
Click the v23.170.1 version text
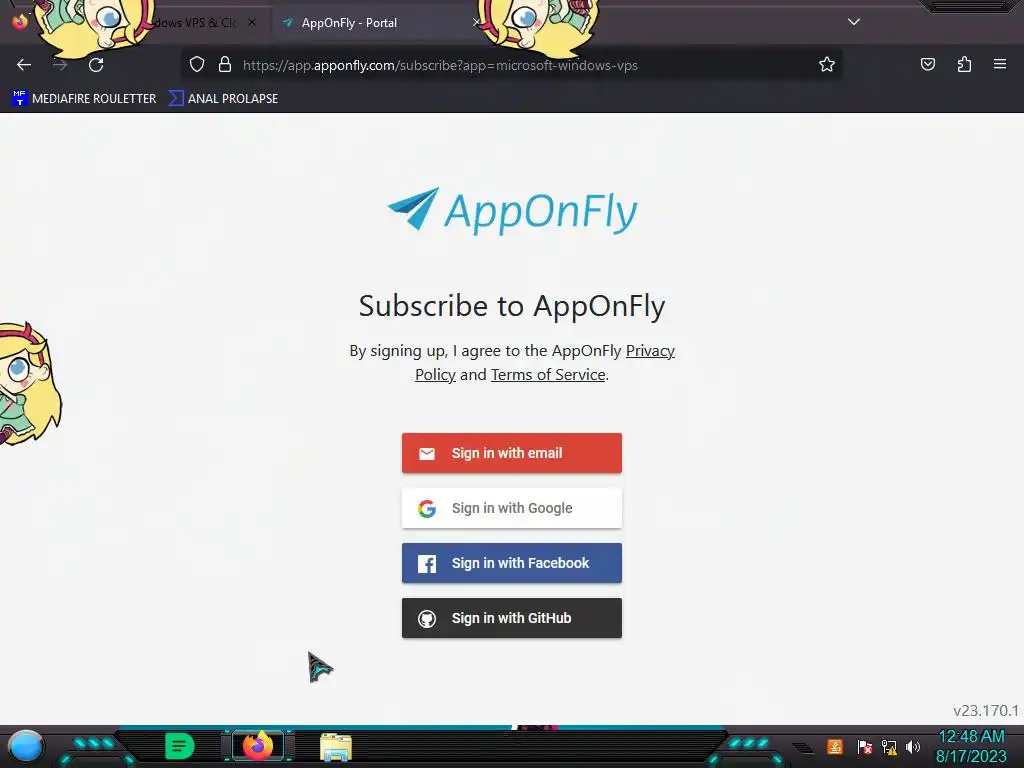pyautogui.click(x=985, y=711)
